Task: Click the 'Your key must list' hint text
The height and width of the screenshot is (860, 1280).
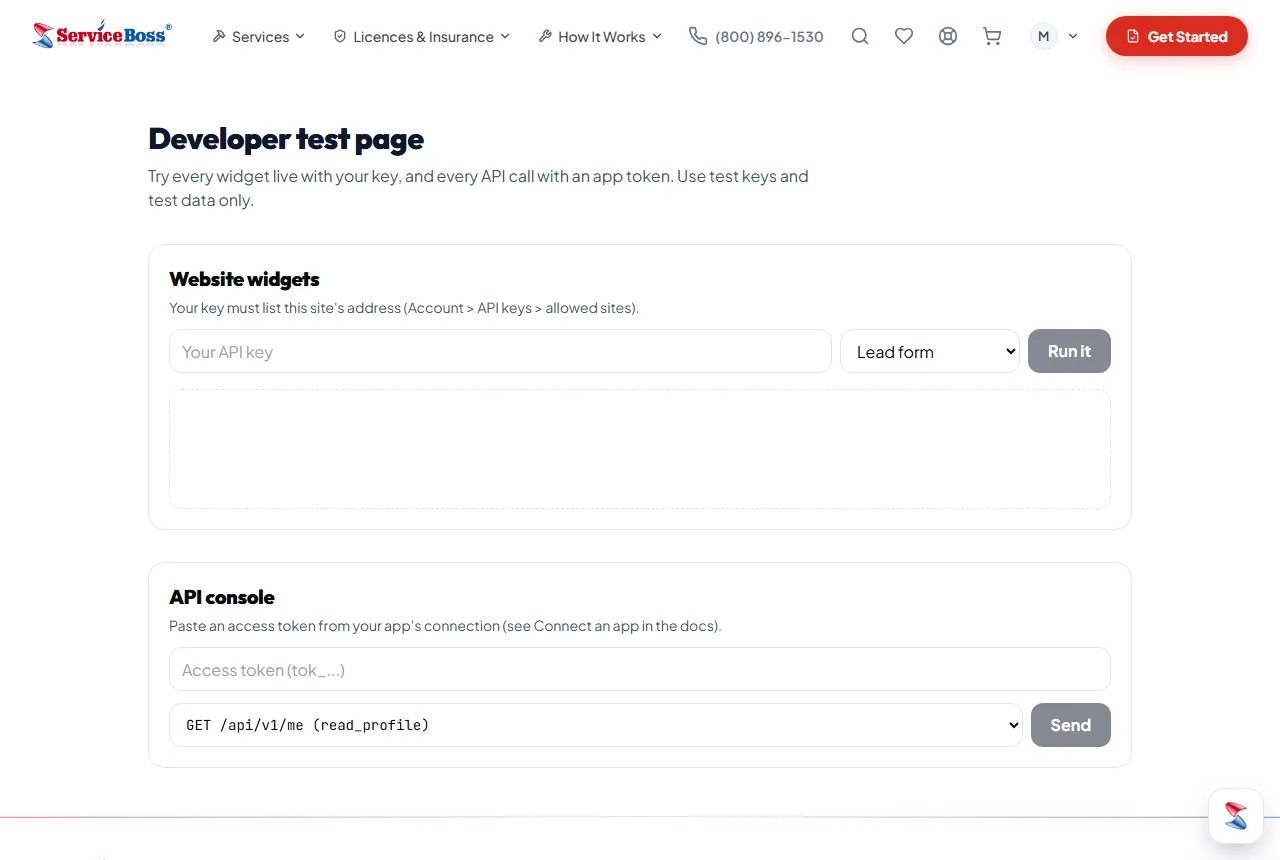Action: pos(404,308)
